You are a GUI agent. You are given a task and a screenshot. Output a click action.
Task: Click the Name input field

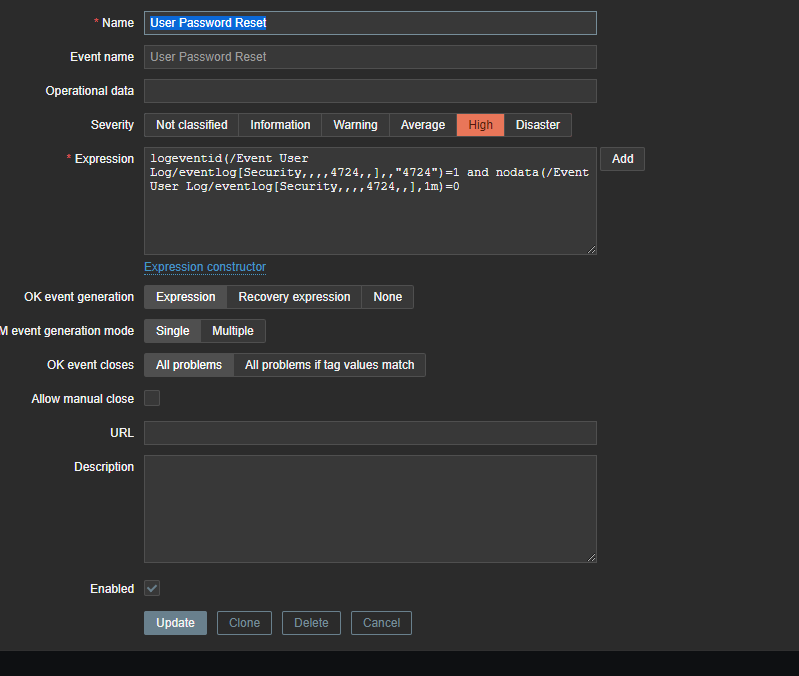coord(370,23)
